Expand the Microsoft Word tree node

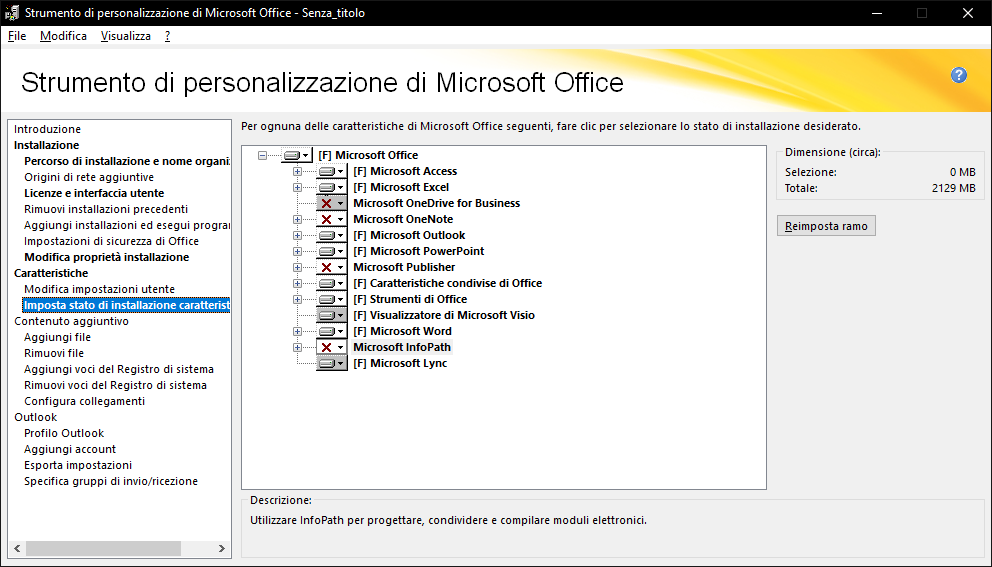tap(297, 332)
